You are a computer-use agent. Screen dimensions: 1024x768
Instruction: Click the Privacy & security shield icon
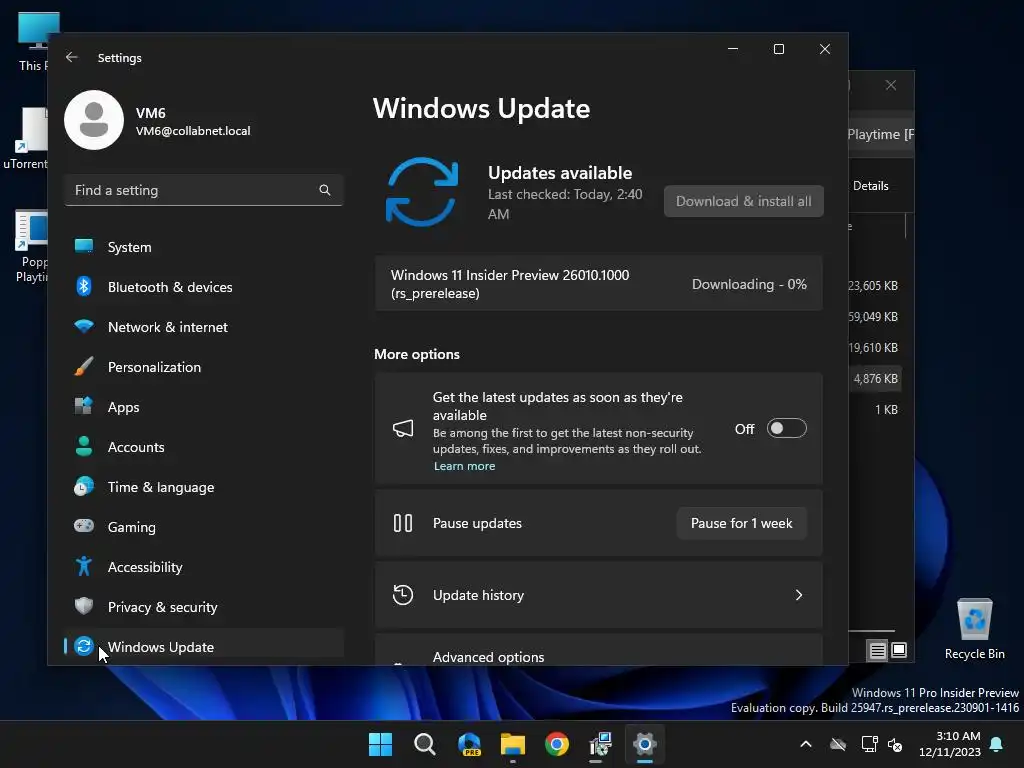[x=84, y=606]
